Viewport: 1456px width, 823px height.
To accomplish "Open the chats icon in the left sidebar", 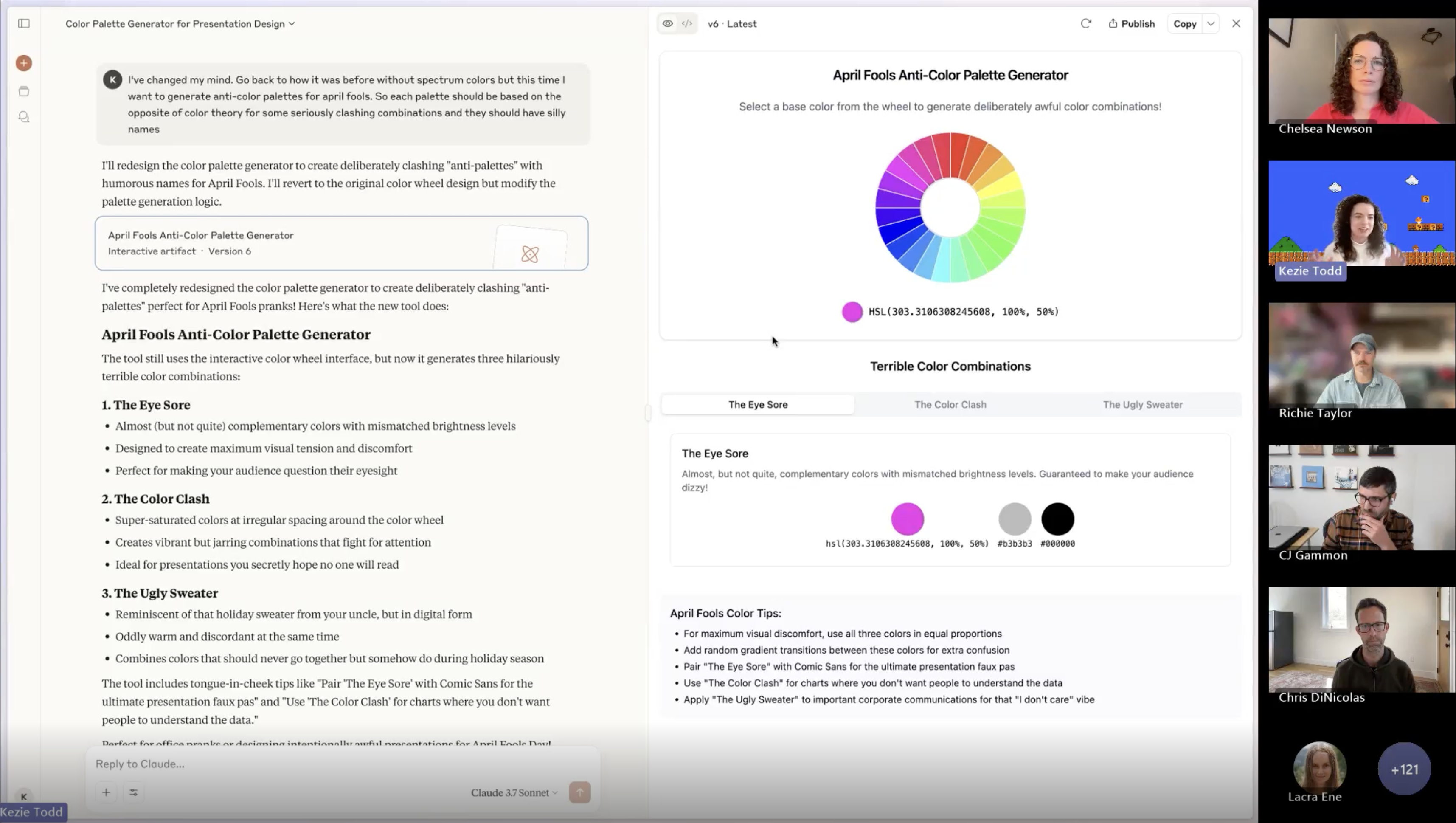I will point(23,116).
